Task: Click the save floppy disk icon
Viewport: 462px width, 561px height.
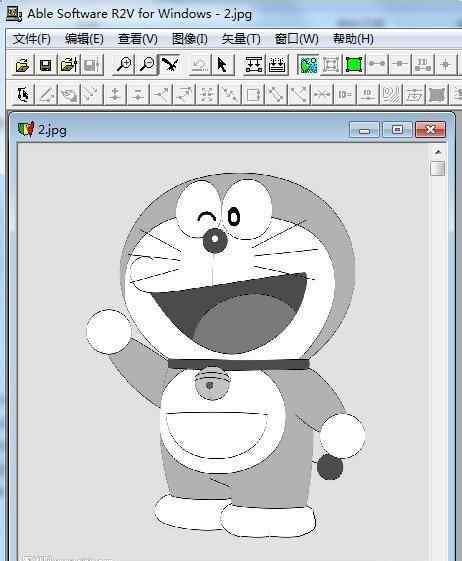Action: [x=45, y=65]
